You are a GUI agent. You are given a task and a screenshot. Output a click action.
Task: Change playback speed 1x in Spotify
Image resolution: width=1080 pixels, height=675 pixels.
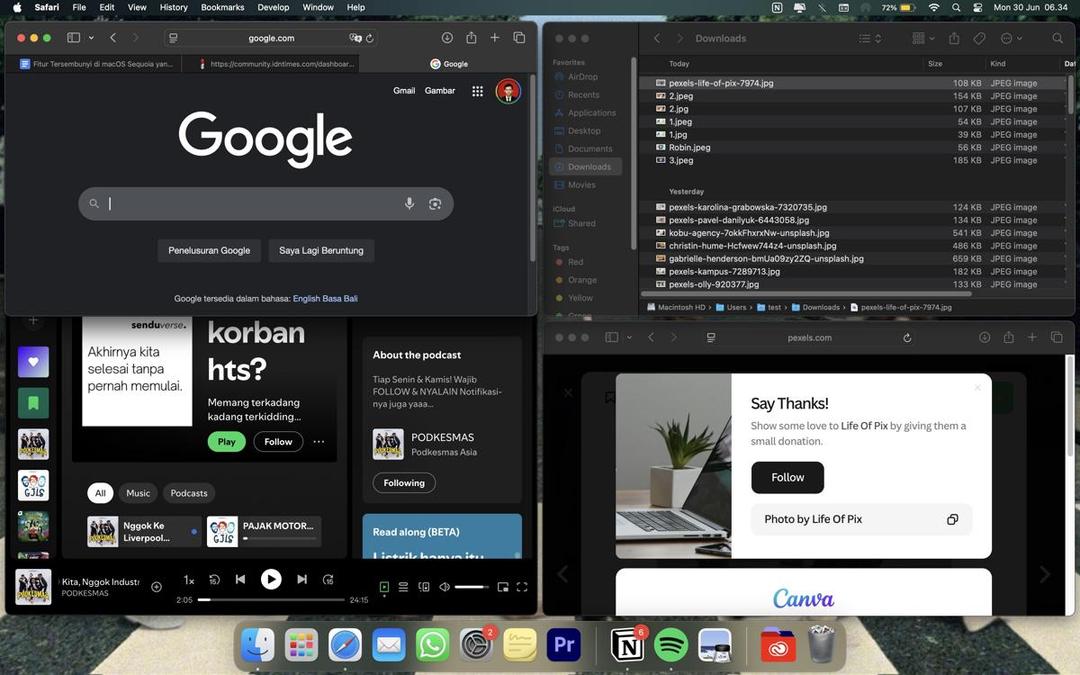pyautogui.click(x=189, y=580)
